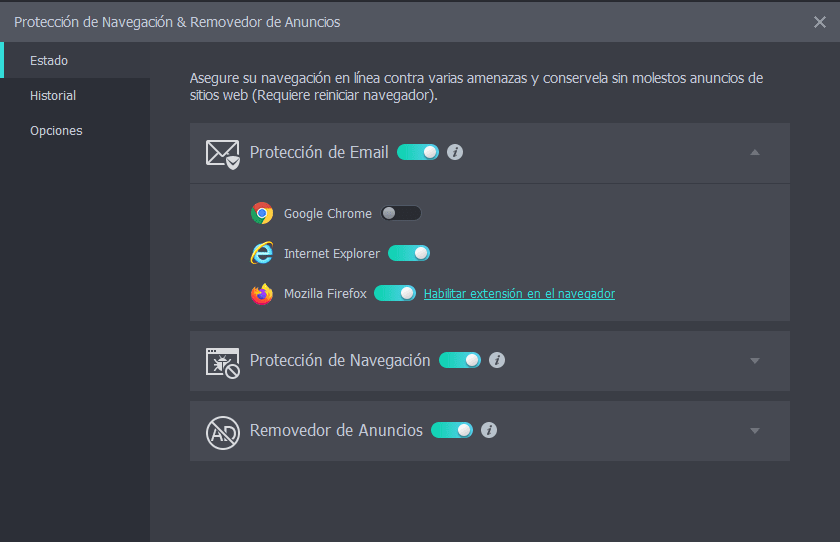Click the Protección de Navegación bug icon
840x542 pixels.
(x=222, y=361)
